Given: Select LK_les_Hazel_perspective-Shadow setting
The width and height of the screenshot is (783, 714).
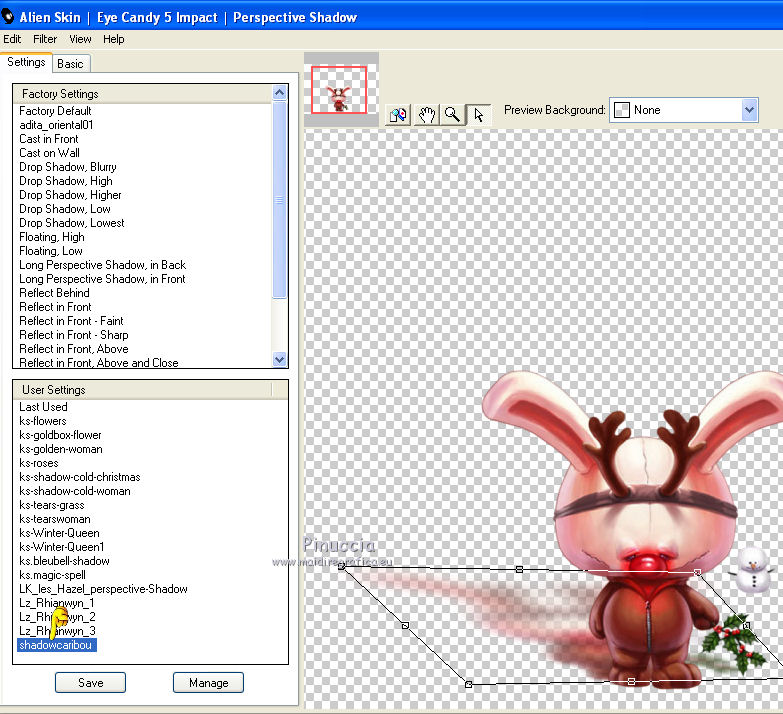Looking at the screenshot, I should pyautogui.click(x=103, y=589).
